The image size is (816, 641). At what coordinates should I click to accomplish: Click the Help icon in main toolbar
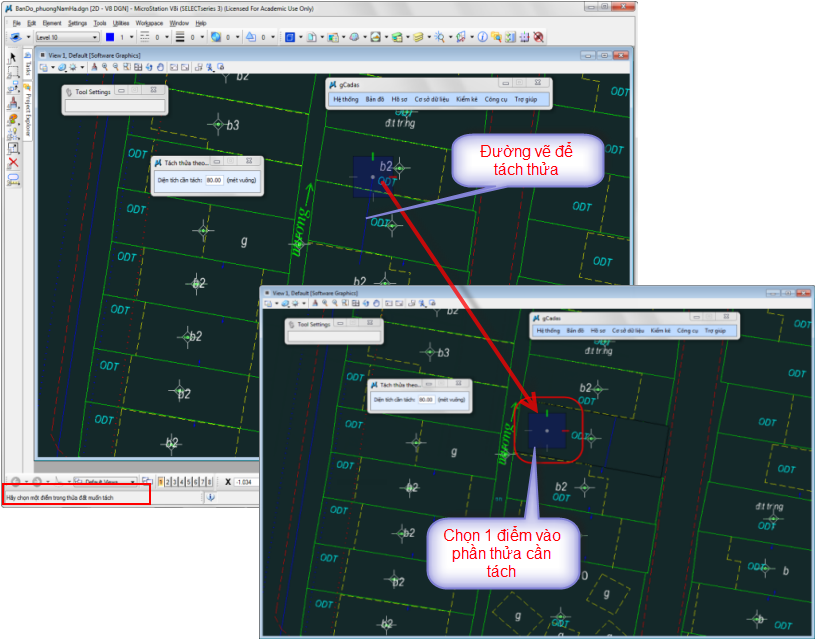click(482, 37)
